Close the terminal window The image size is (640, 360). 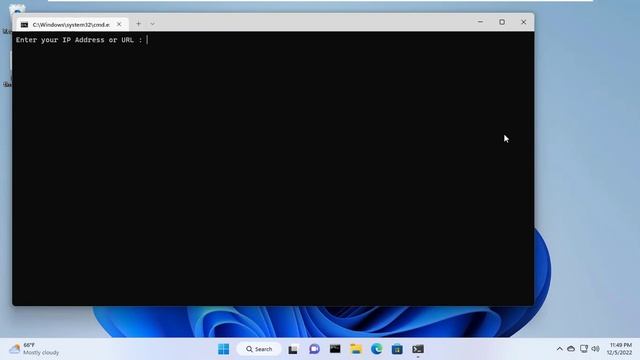click(524, 22)
